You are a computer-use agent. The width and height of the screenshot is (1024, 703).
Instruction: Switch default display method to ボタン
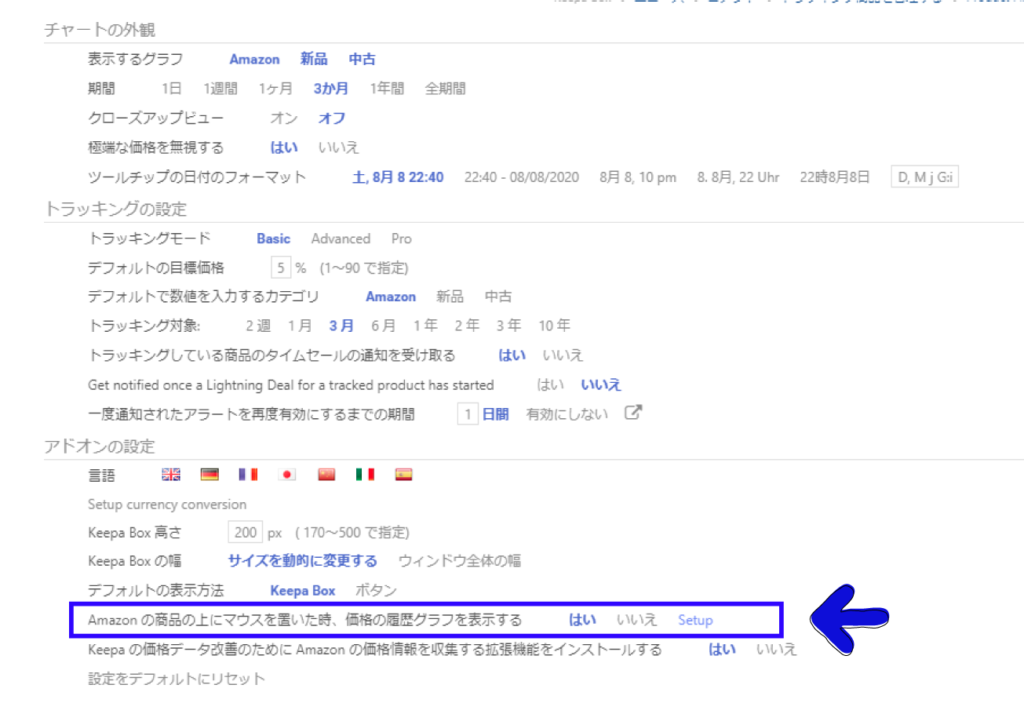point(376,590)
